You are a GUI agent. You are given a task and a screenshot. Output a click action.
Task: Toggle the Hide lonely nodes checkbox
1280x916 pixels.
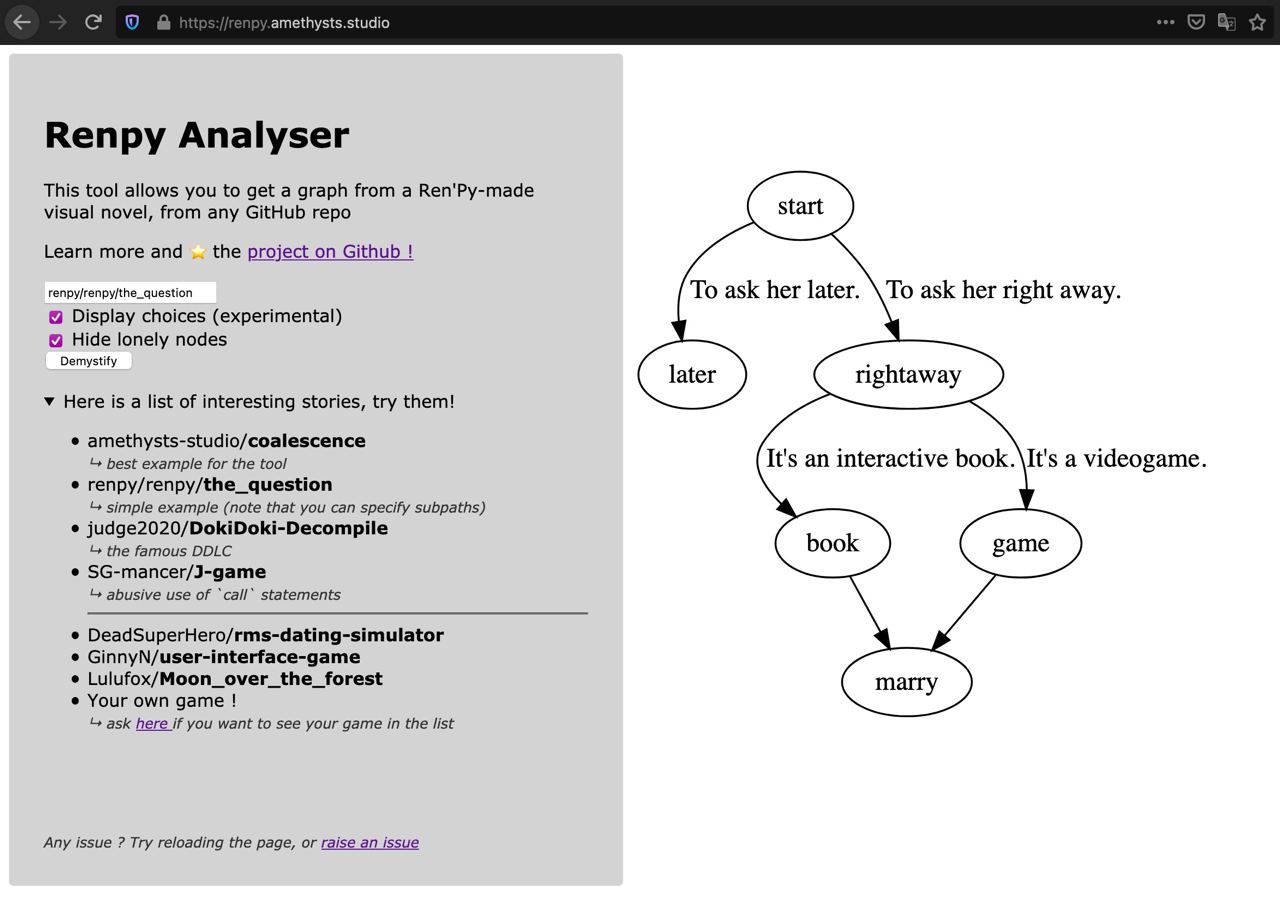pyautogui.click(x=56, y=340)
